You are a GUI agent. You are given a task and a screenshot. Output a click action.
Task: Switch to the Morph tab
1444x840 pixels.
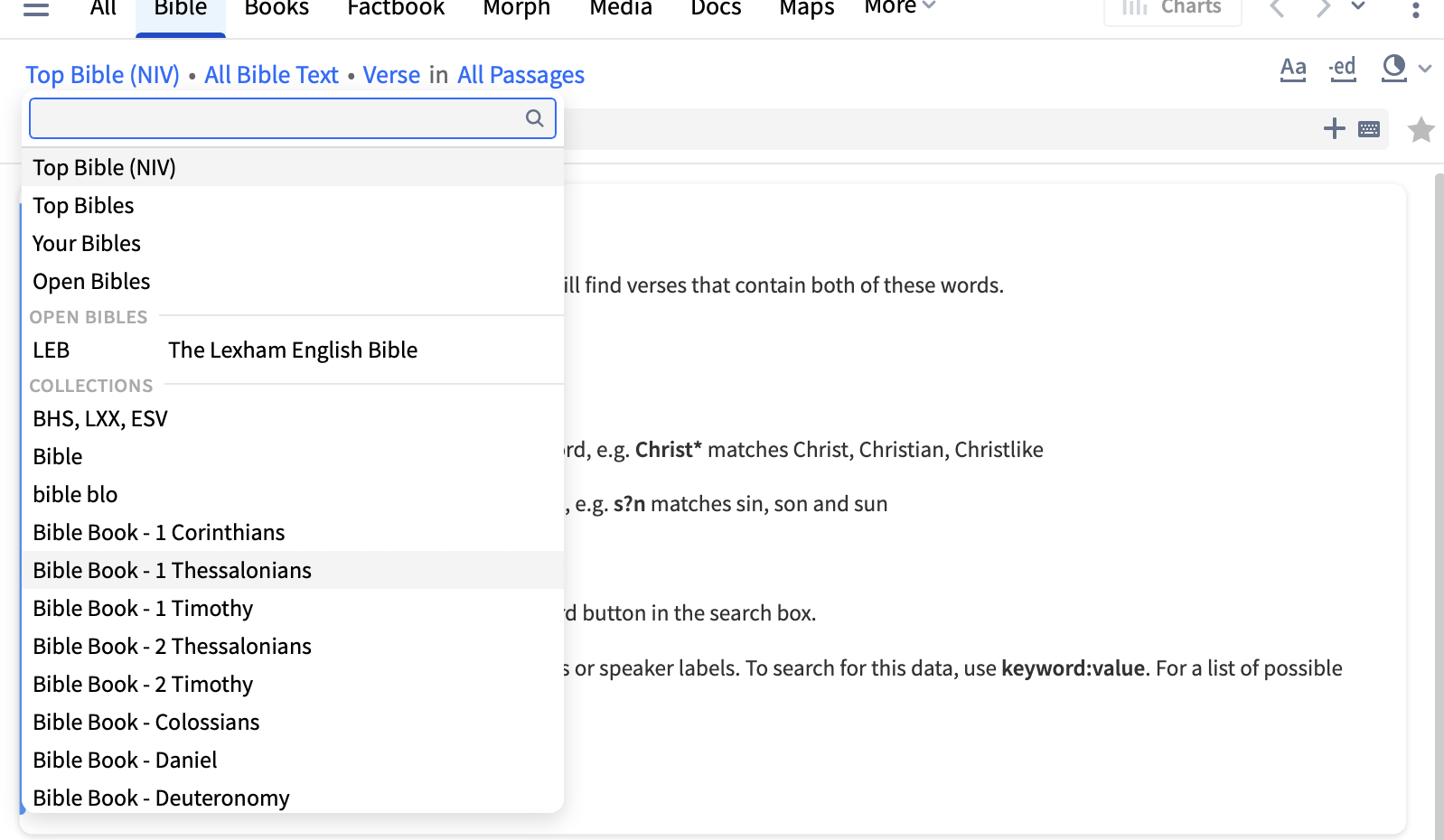pyautogui.click(x=516, y=9)
